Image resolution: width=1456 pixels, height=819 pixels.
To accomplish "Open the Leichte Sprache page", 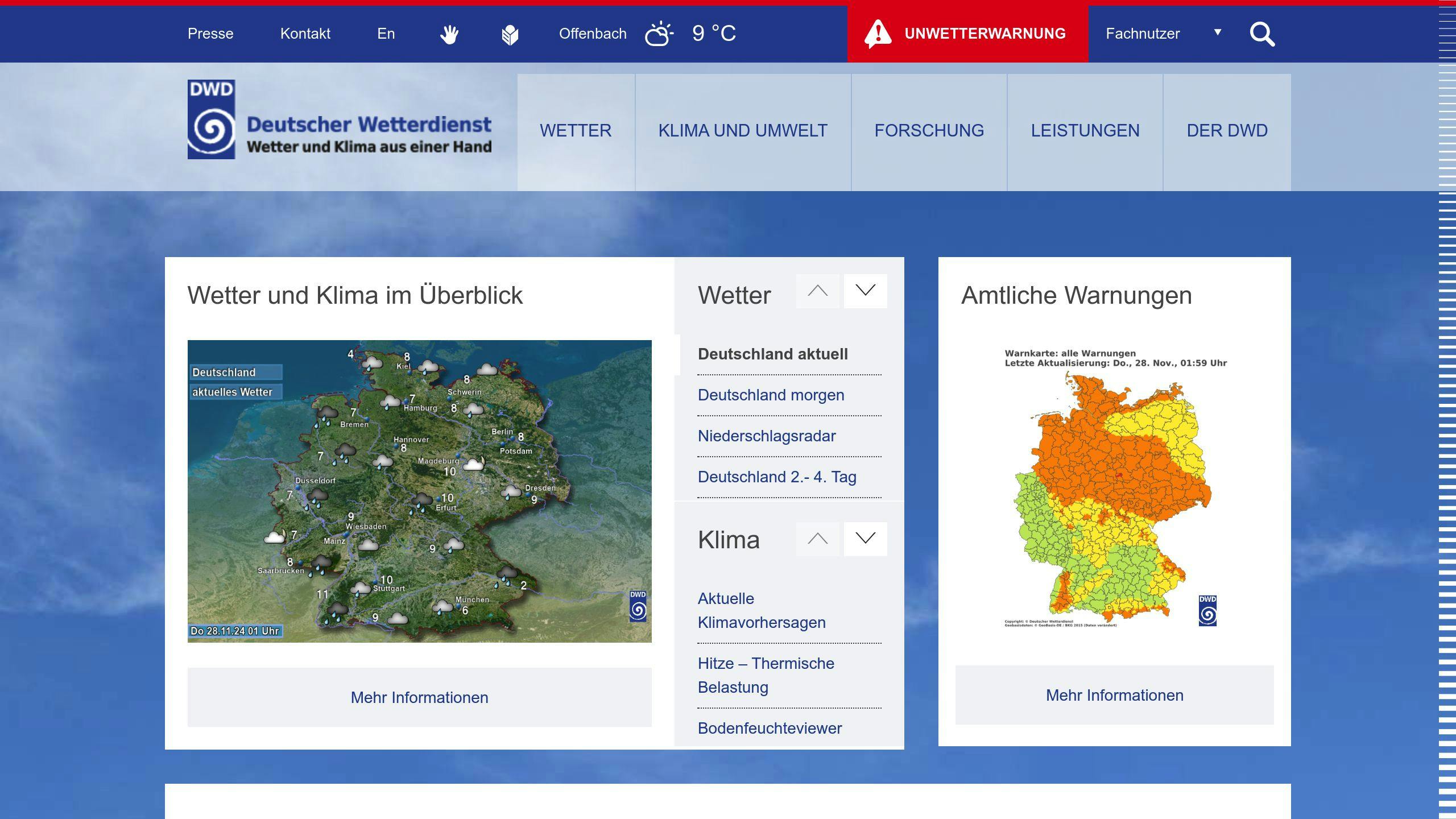I will click(509, 34).
